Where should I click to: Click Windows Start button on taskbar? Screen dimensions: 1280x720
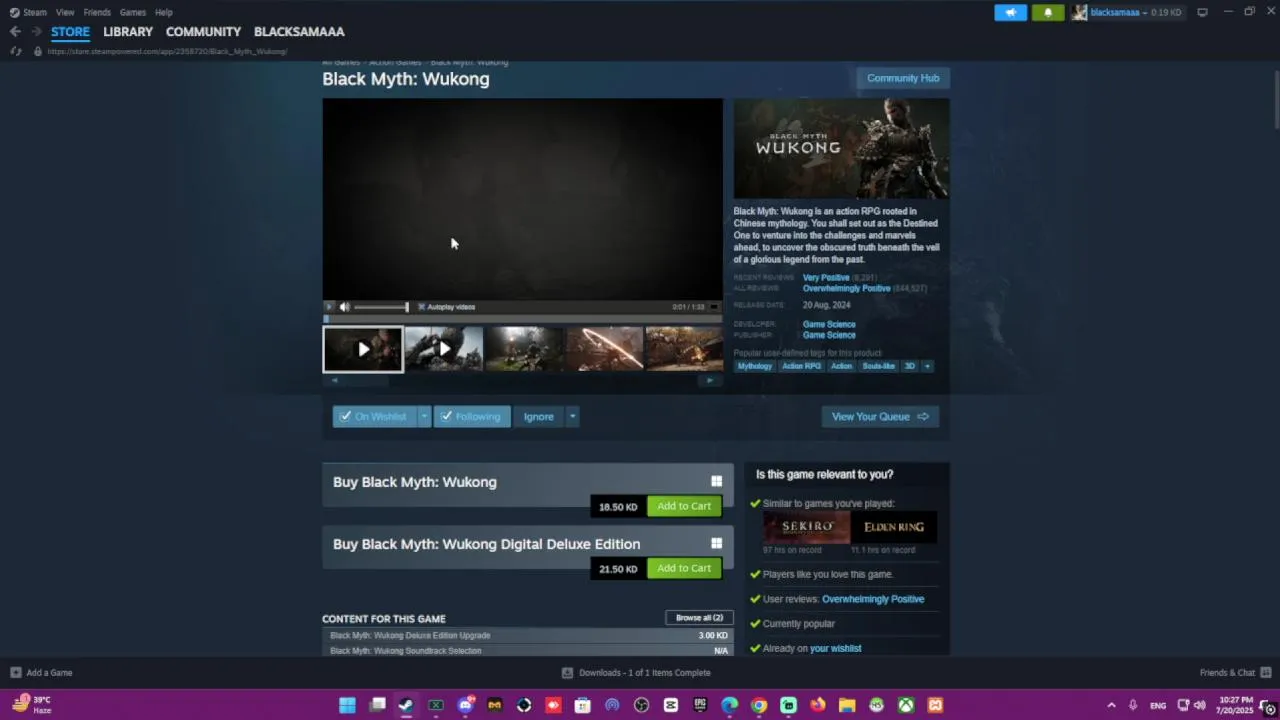347,705
